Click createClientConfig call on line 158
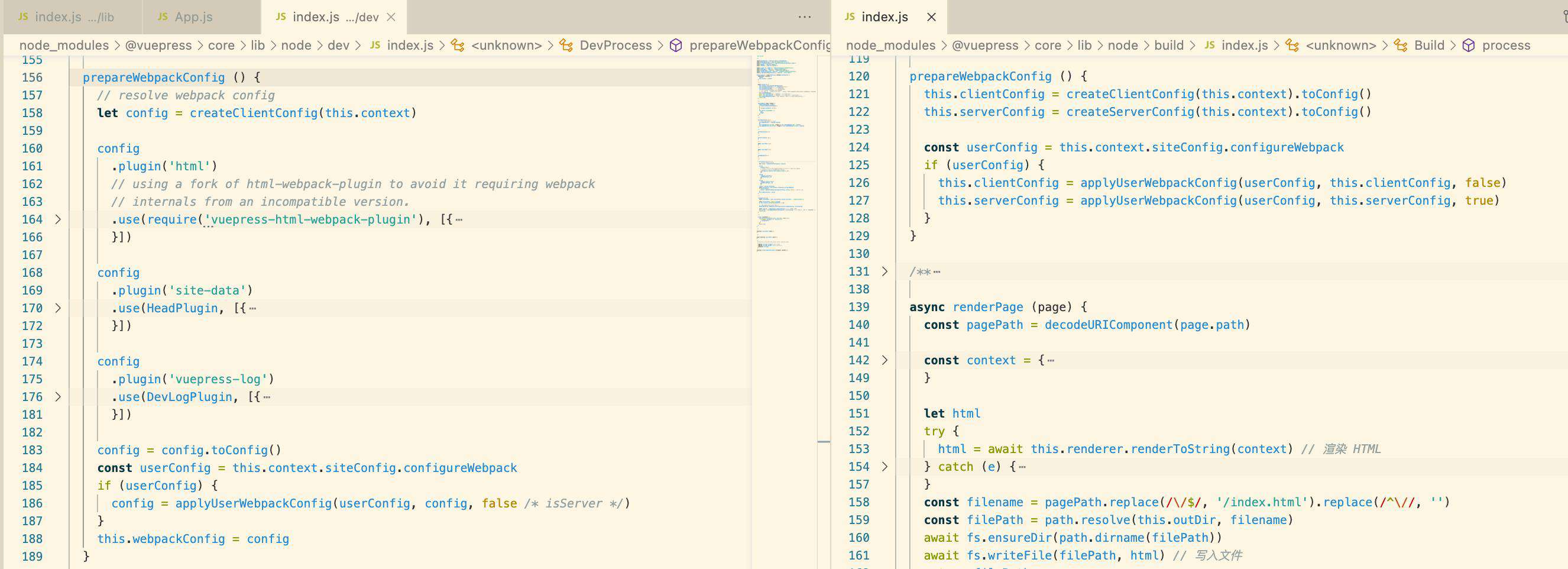 point(253,113)
